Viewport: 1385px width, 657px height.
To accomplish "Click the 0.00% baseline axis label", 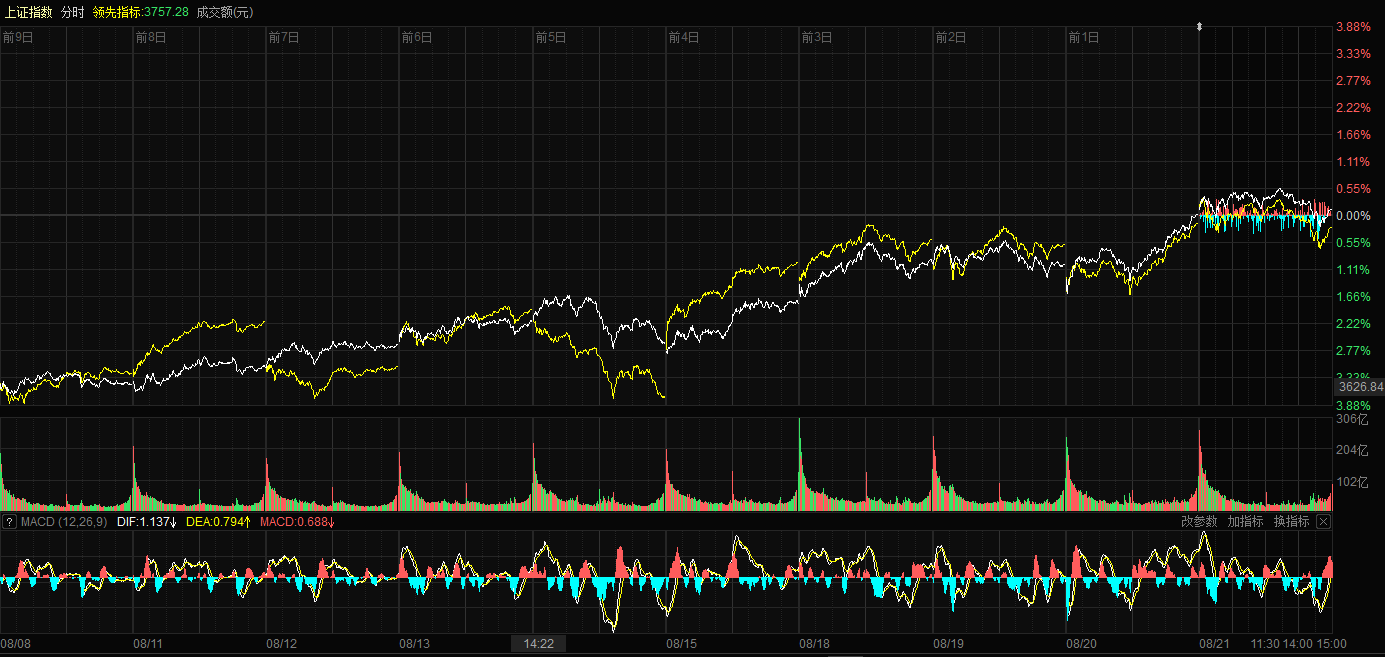I will 1352,216.
